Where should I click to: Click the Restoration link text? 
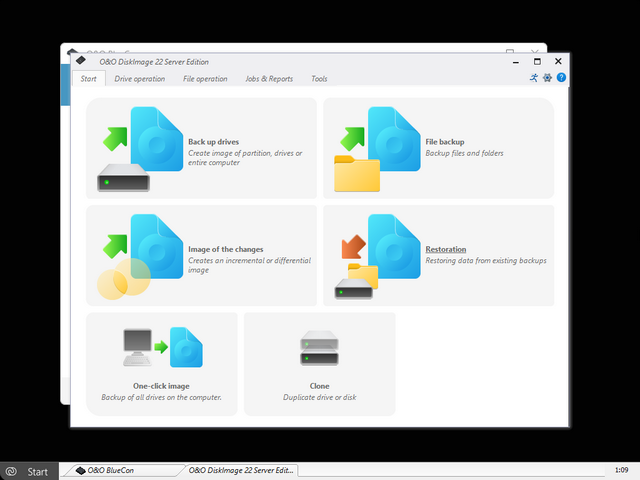click(x=445, y=249)
